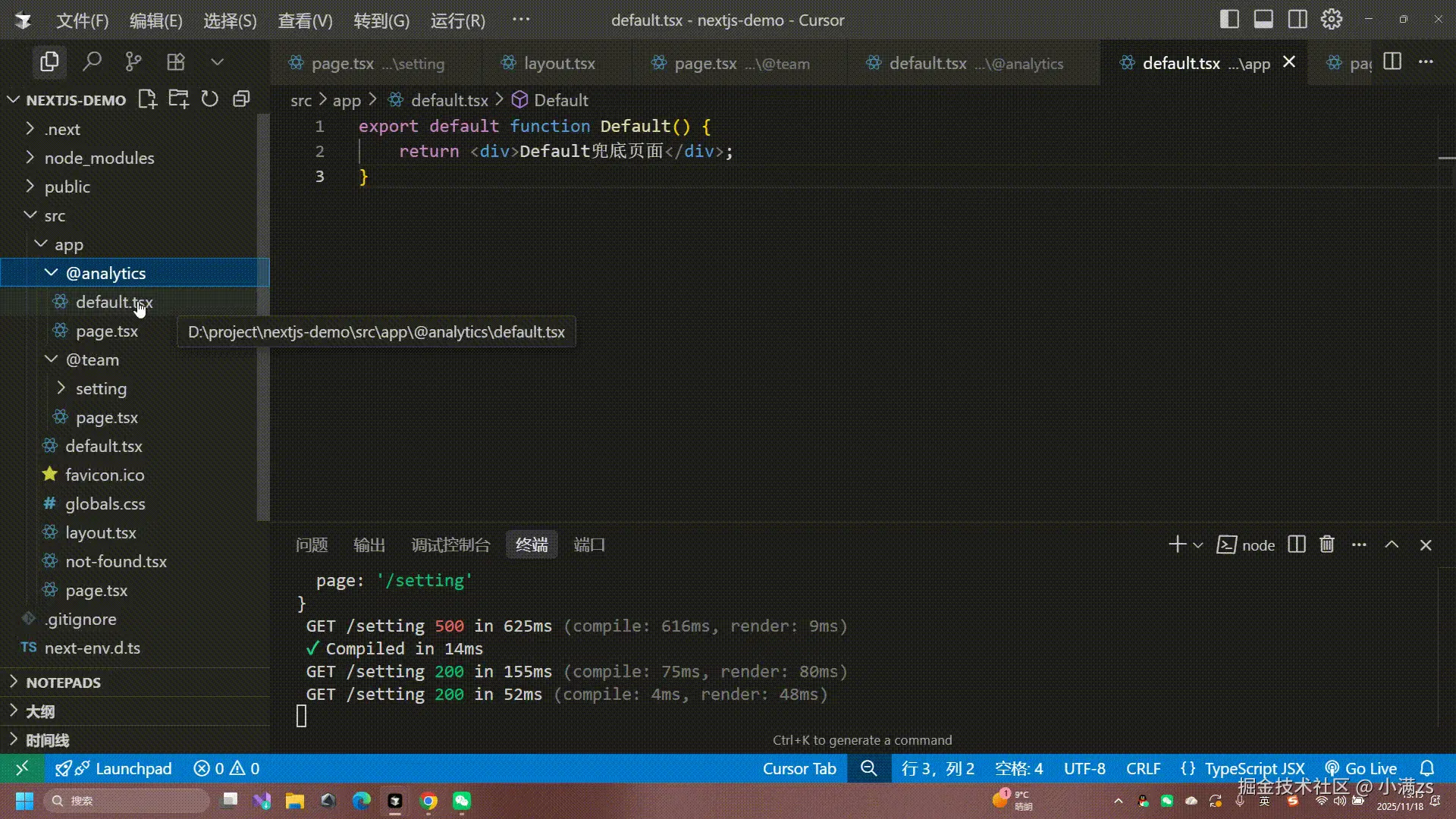The width and height of the screenshot is (1456, 819).
Task: Expand the setting folder under @team
Action: (x=101, y=388)
